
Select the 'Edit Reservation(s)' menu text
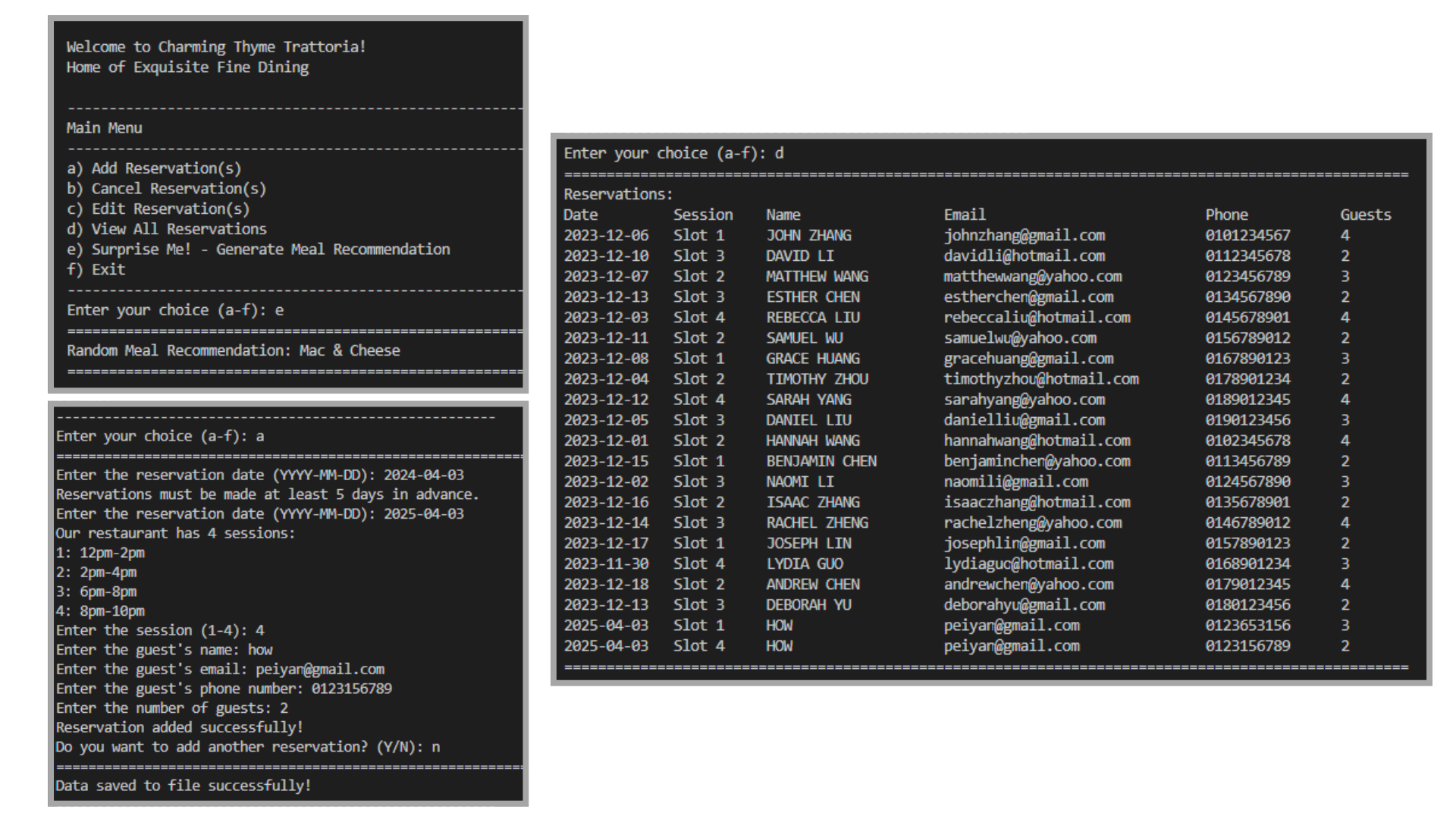pyautogui.click(x=158, y=209)
